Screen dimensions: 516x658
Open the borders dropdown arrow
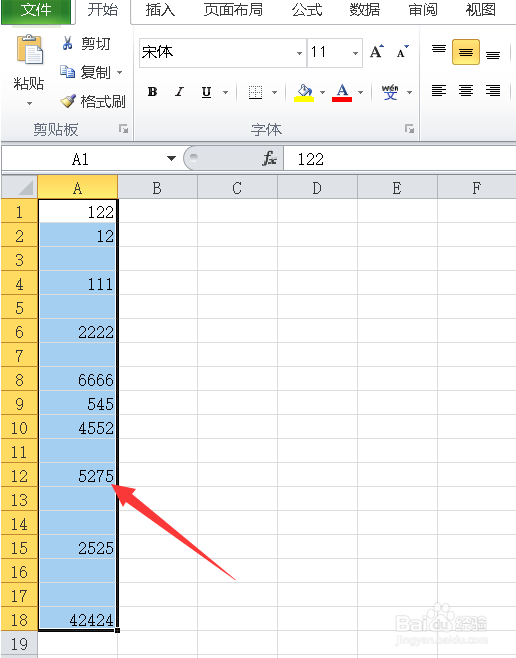[x=275, y=92]
